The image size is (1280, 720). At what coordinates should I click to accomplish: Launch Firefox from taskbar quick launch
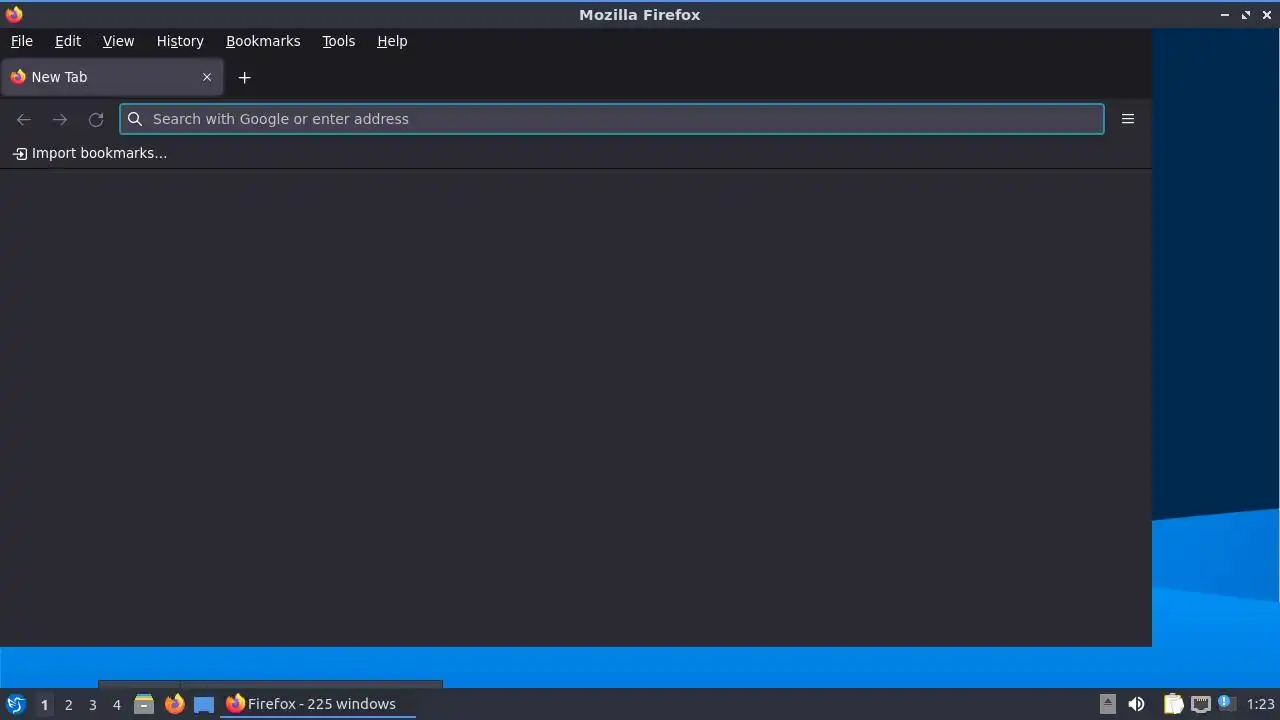click(x=174, y=704)
